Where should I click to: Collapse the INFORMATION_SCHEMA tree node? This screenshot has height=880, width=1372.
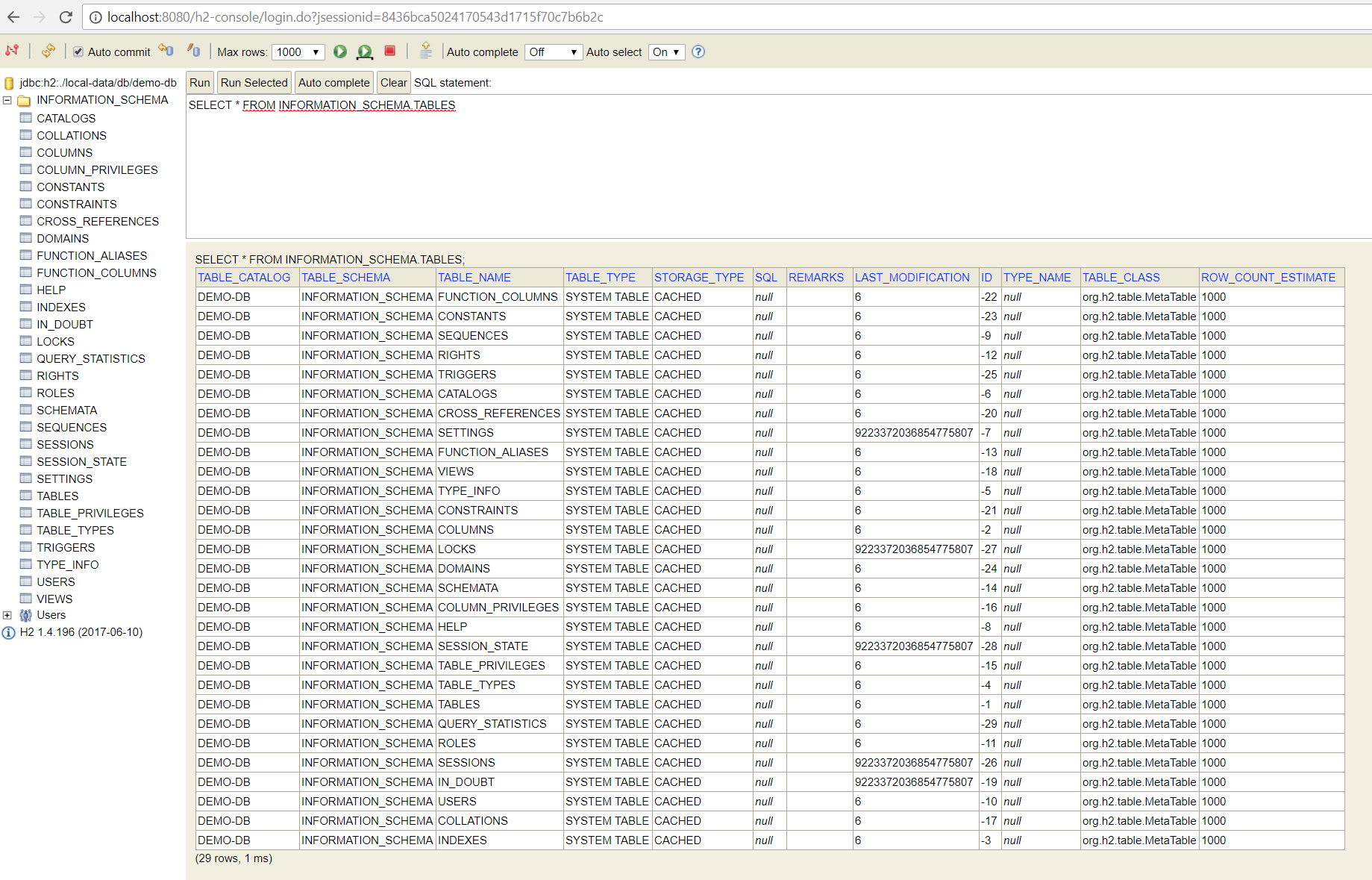[x=7, y=100]
